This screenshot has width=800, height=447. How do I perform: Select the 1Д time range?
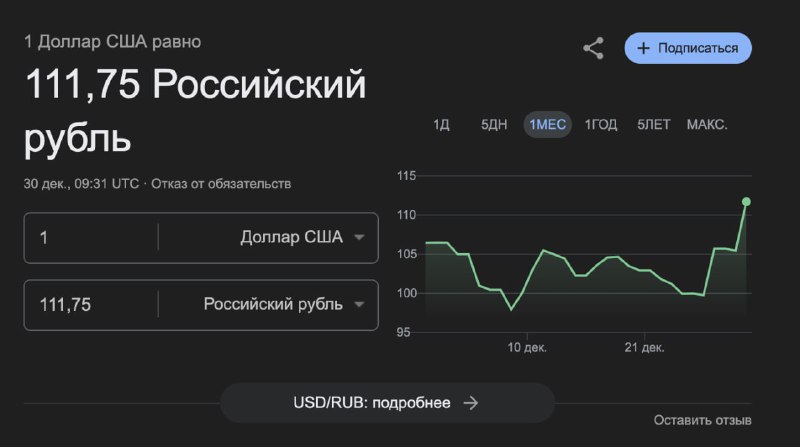(x=441, y=125)
